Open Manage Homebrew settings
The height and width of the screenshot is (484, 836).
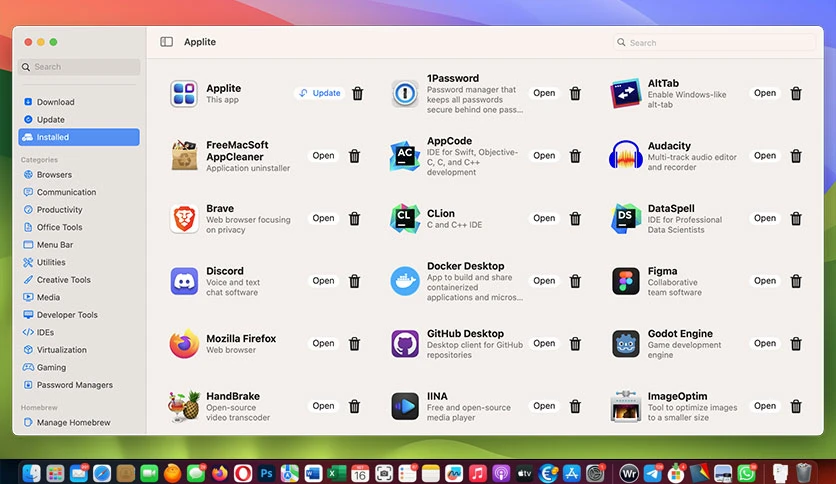click(x=79, y=422)
